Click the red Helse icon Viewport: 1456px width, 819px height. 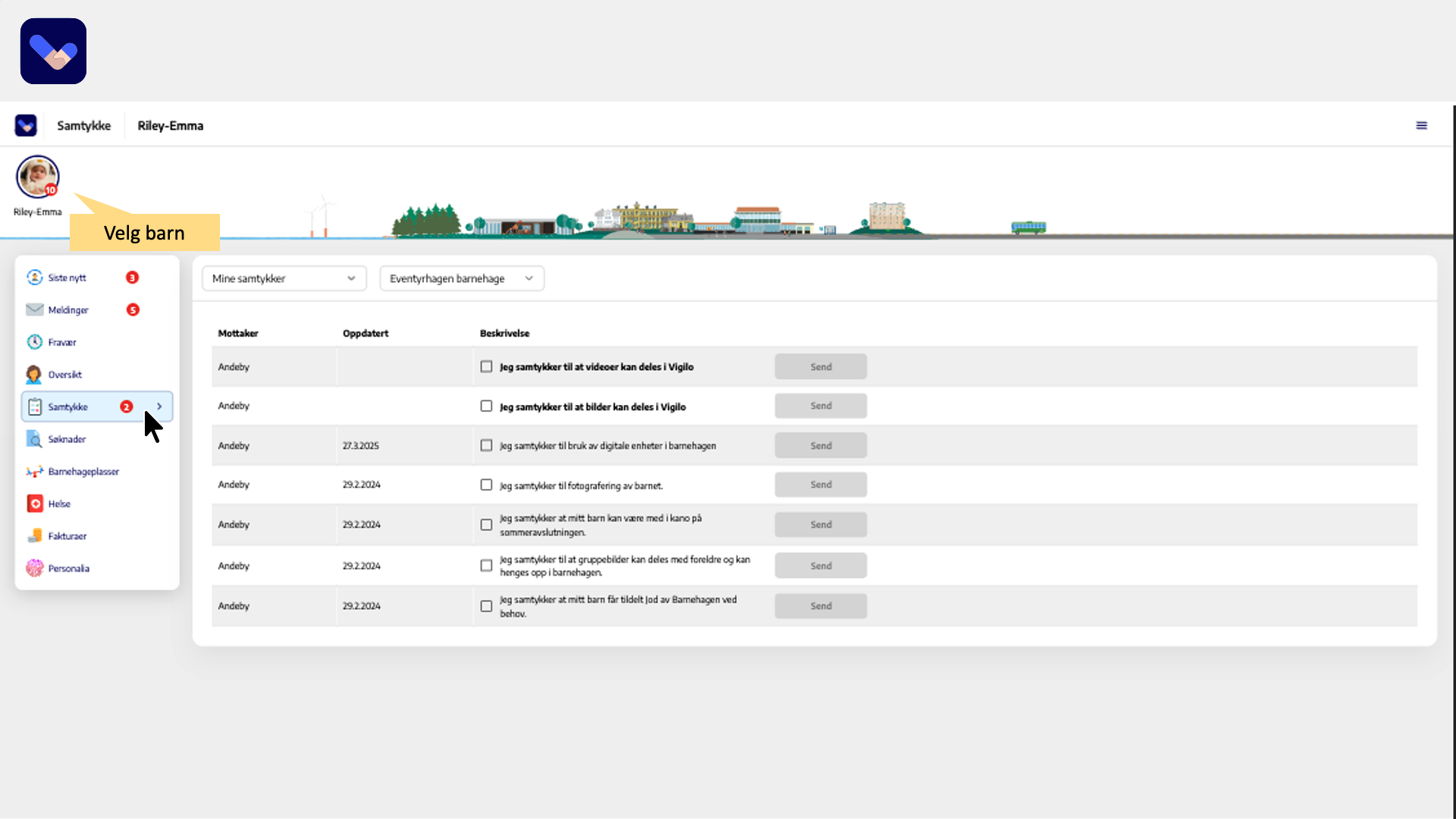point(35,504)
